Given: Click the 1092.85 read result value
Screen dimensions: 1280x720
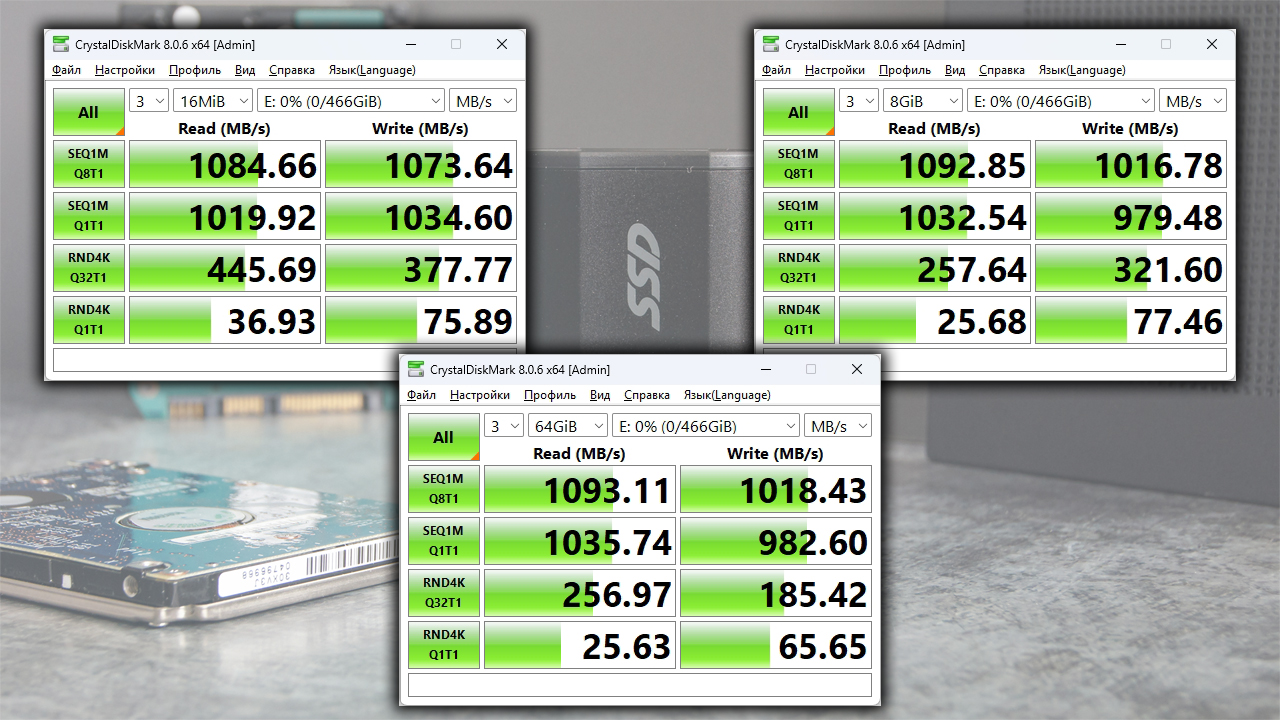Looking at the screenshot, I should coord(935,164).
